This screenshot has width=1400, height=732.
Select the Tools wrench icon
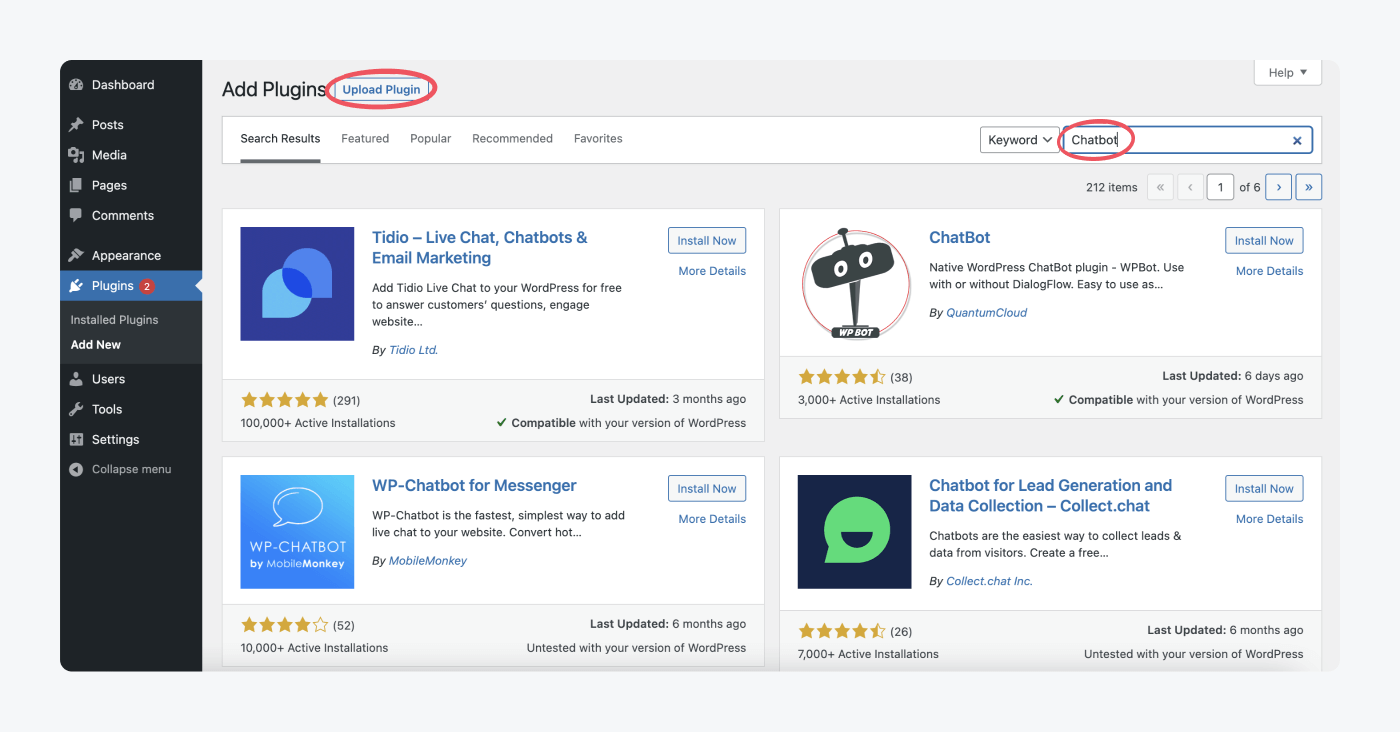[x=78, y=409]
